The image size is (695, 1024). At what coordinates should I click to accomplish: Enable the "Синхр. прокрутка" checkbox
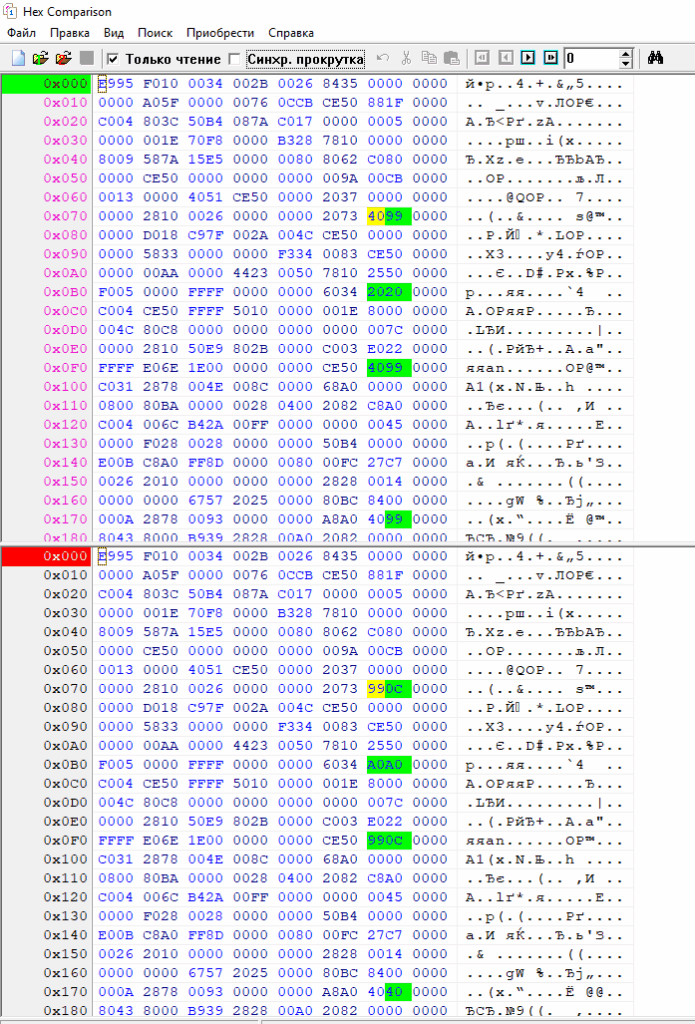(x=235, y=59)
